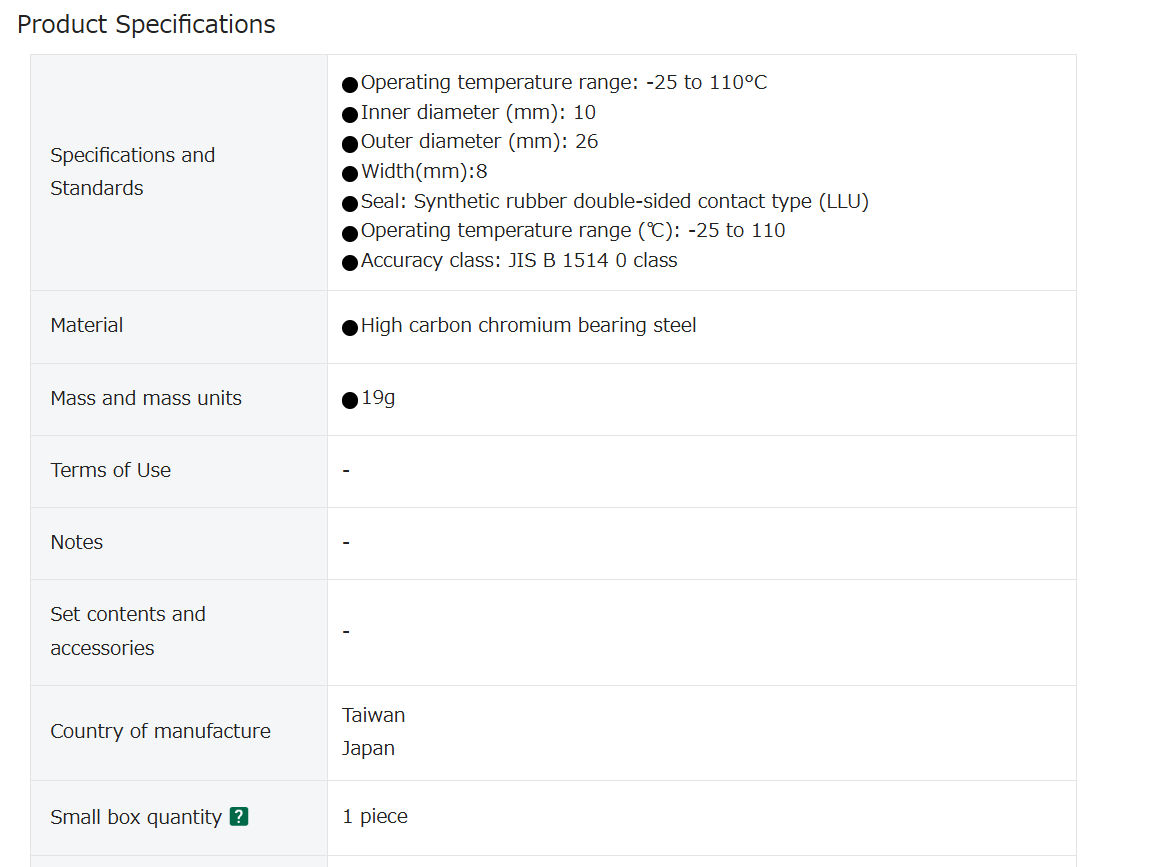This screenshot has width=1152, height=867.
Task: Click the Terms of Use row label
Action: pyautogui.click(x=110, y=470)
